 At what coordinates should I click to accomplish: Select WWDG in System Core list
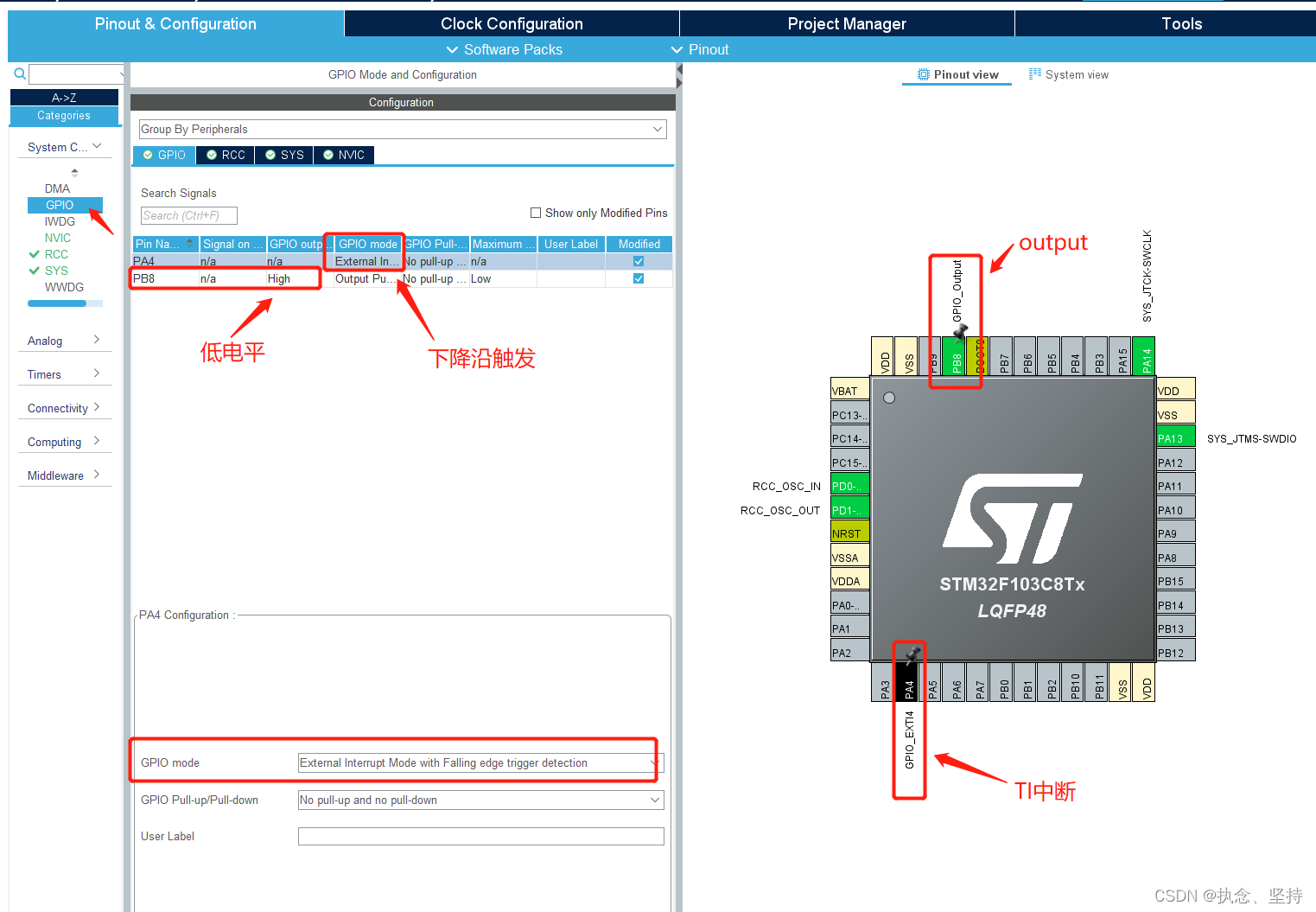pyautogui.click(x=65, y=287)
